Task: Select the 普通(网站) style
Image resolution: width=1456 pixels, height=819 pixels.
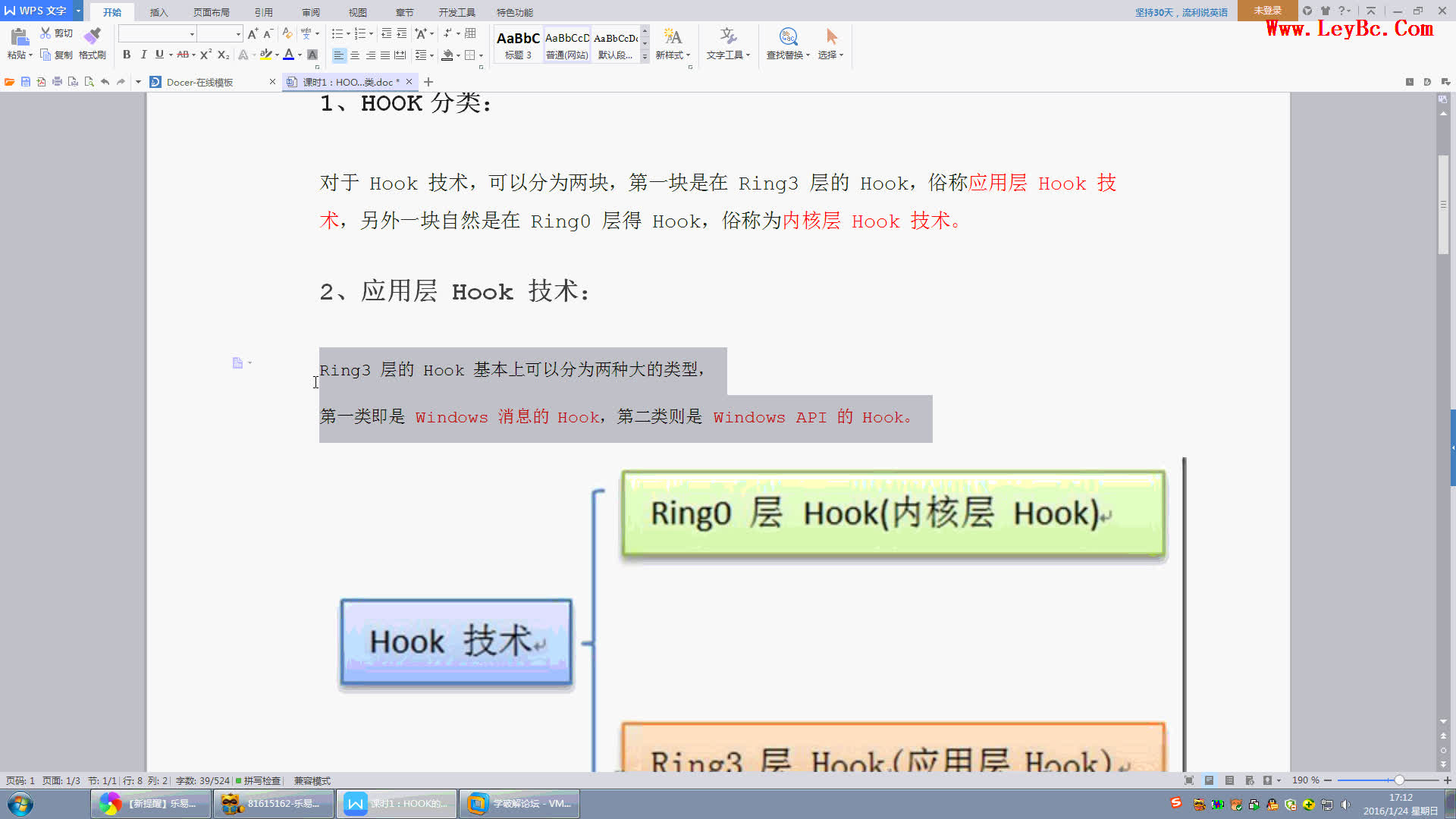Action: point(566,45)
